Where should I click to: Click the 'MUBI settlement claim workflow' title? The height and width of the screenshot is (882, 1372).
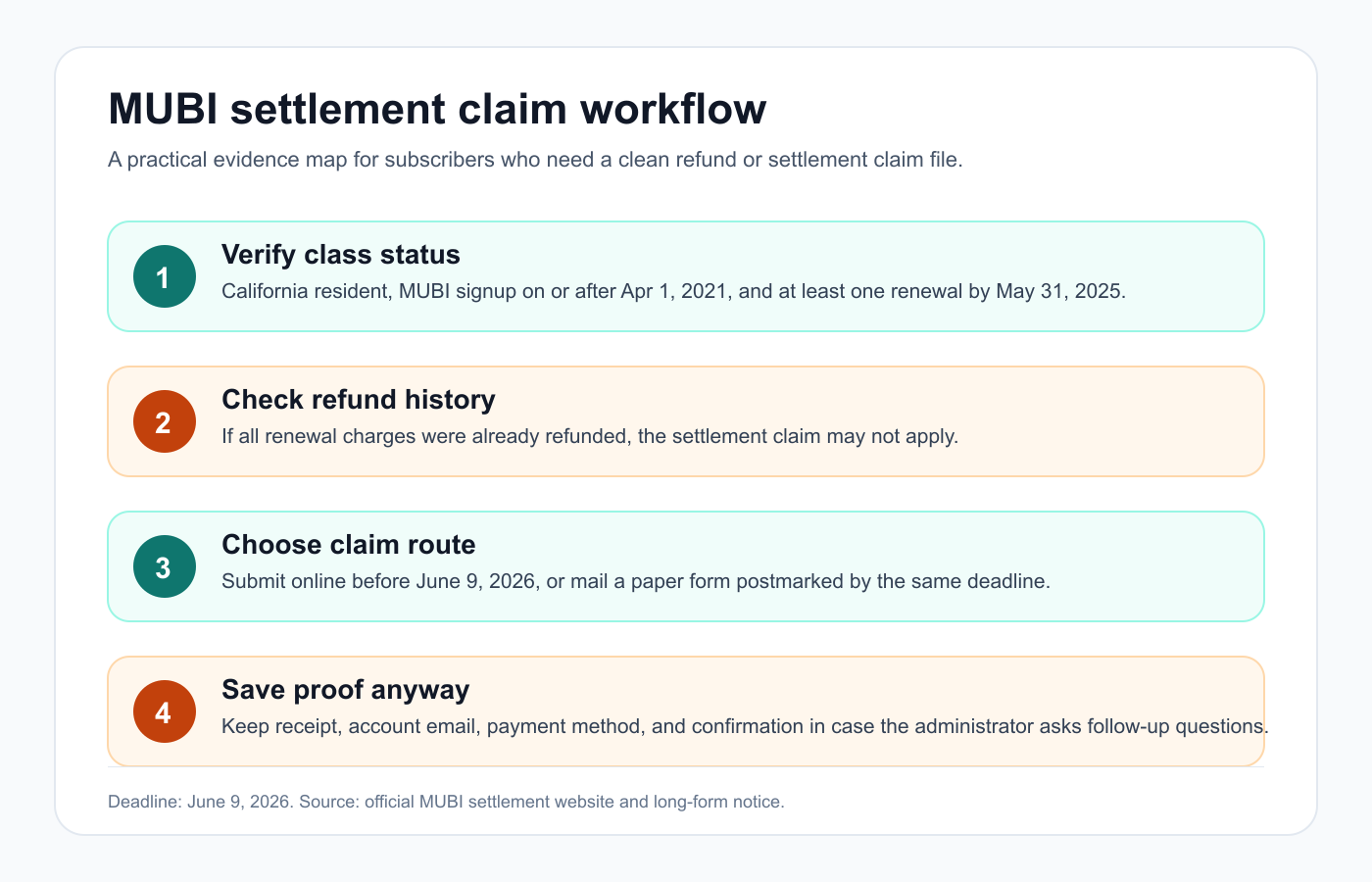point(437,109)
